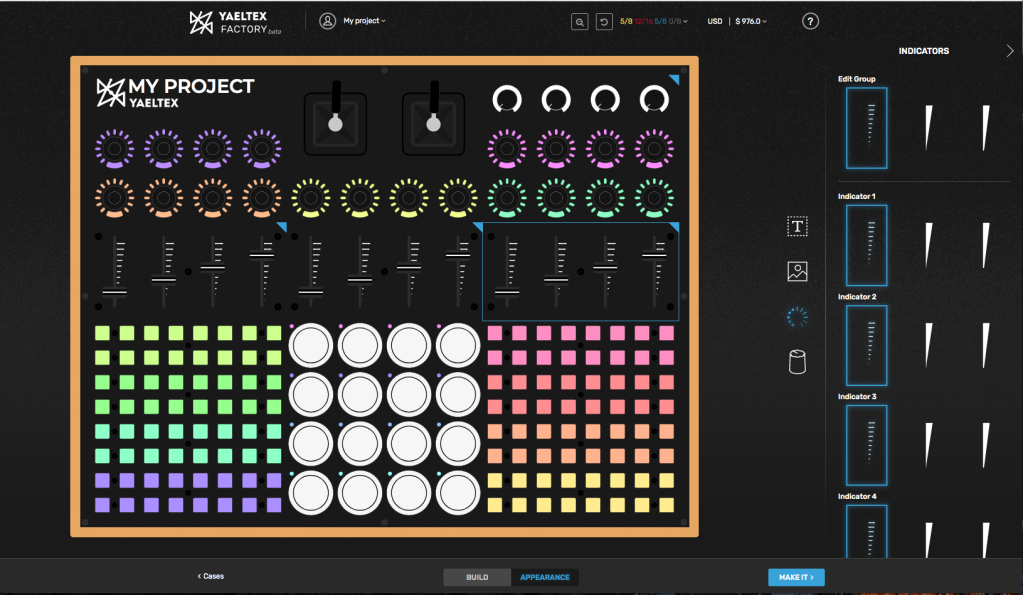
Task: Switch to the APPEARANCE mode
Action: coord(545,577)
